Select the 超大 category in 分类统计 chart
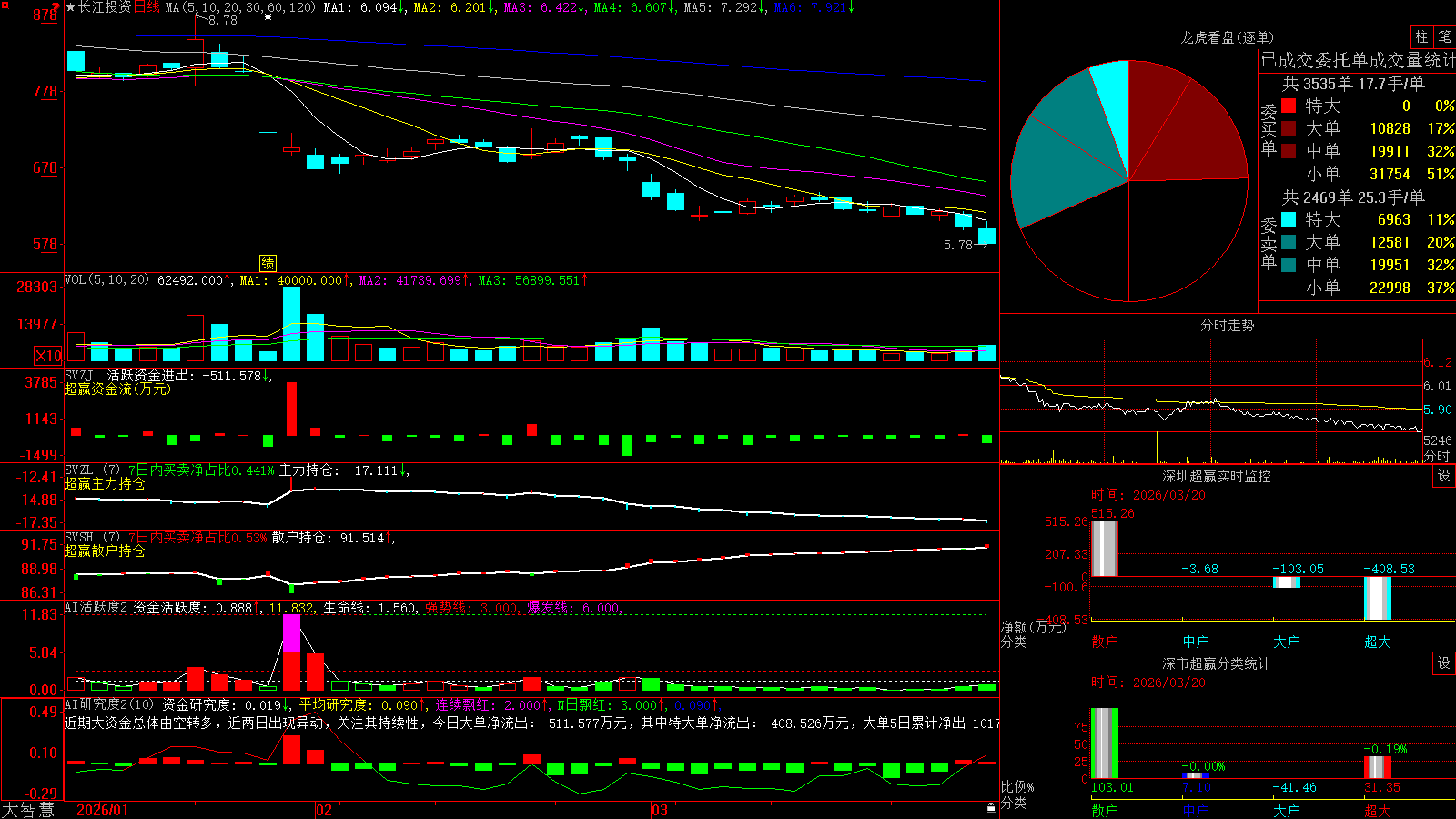 point(1378,811)
